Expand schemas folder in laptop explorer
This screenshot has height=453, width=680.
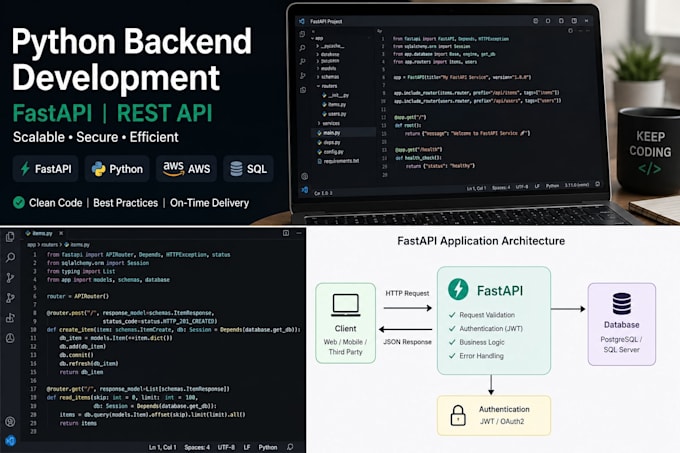pyautogui.click(x=328, y=77)
